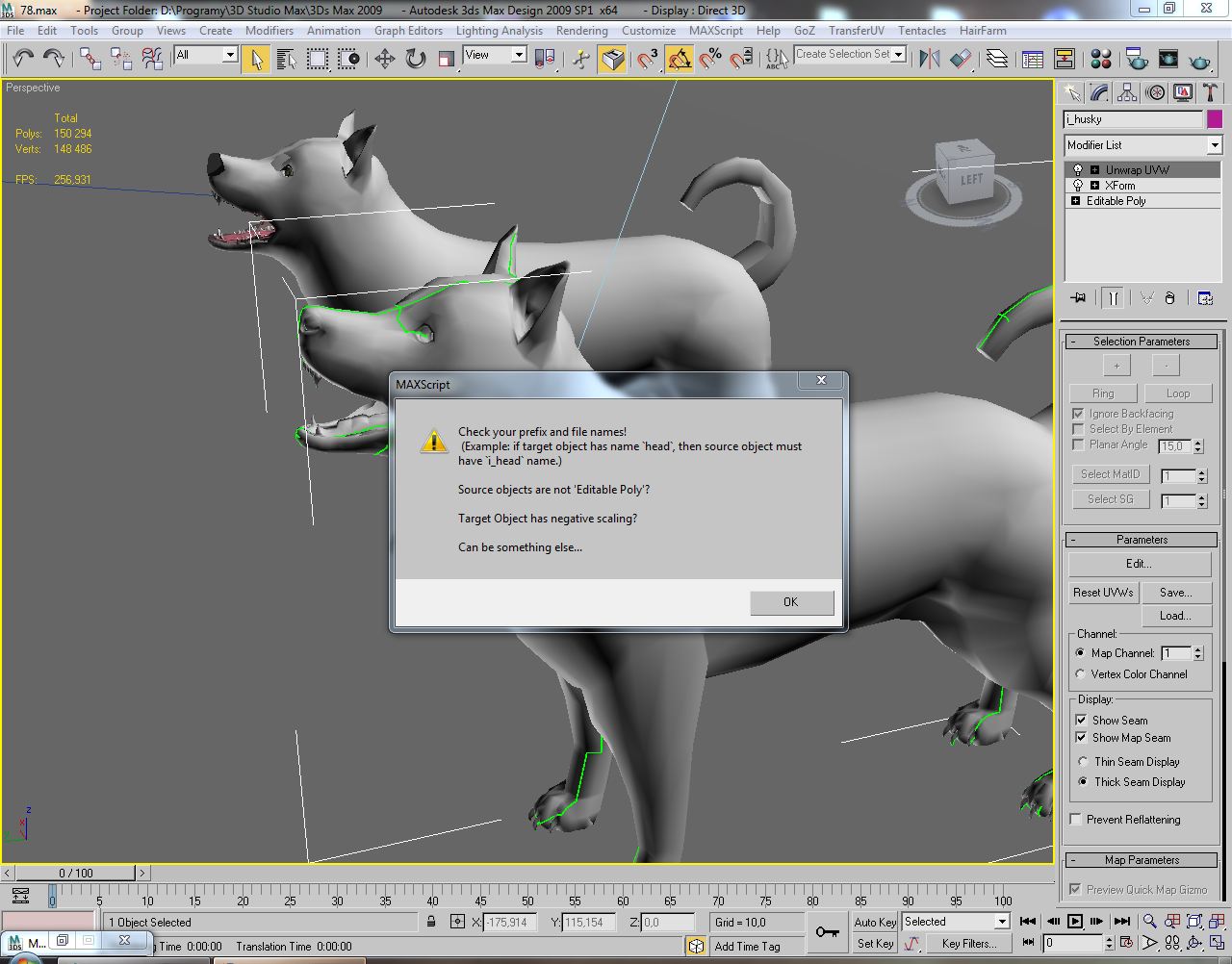Open the selection filter All dropdown
Image resolution: width=1232 pixels, height=964 pixels.
pyautogui.click(x=205, y=55)
